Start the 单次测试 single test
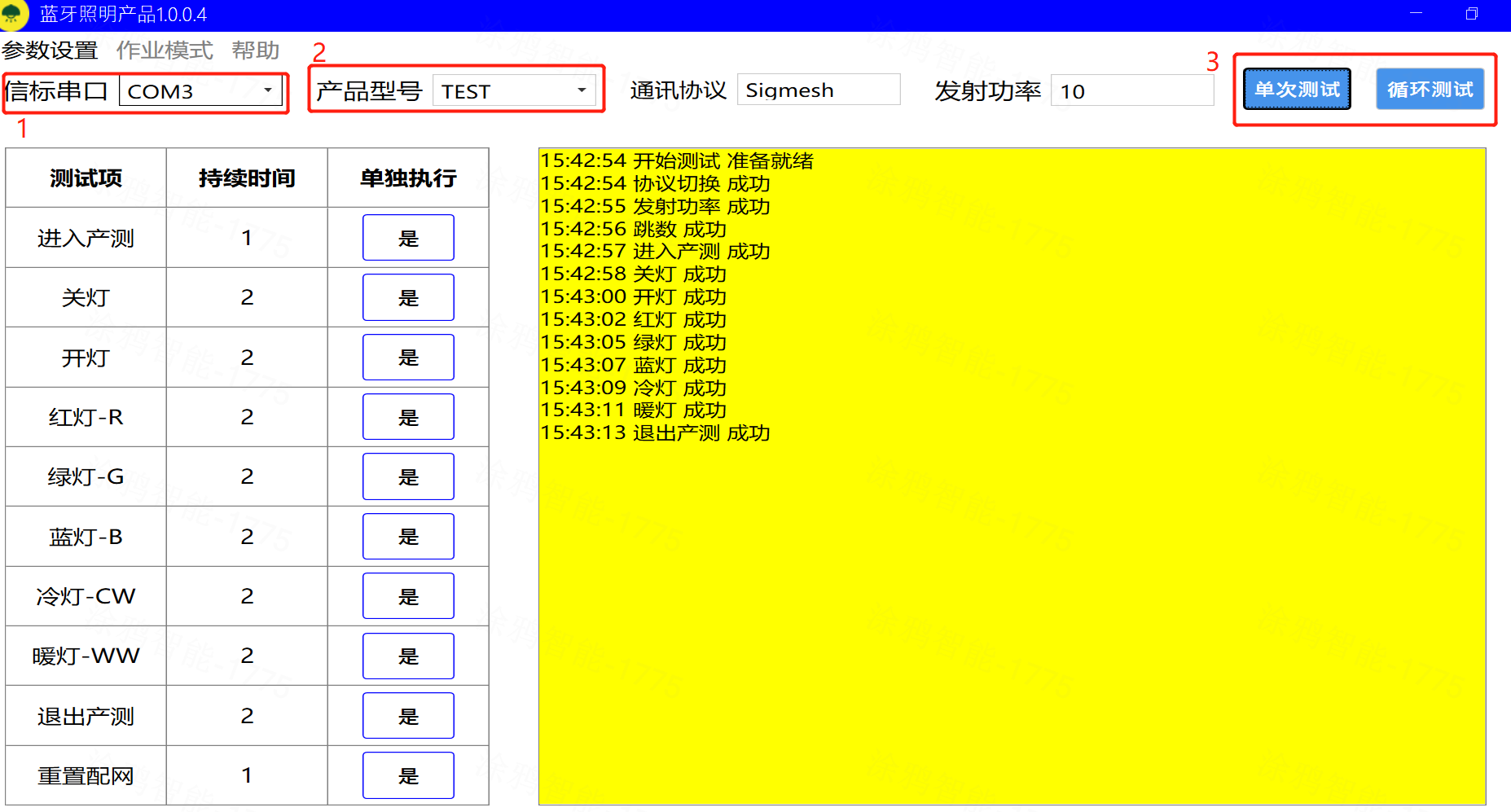 [x=1297, y=89]
